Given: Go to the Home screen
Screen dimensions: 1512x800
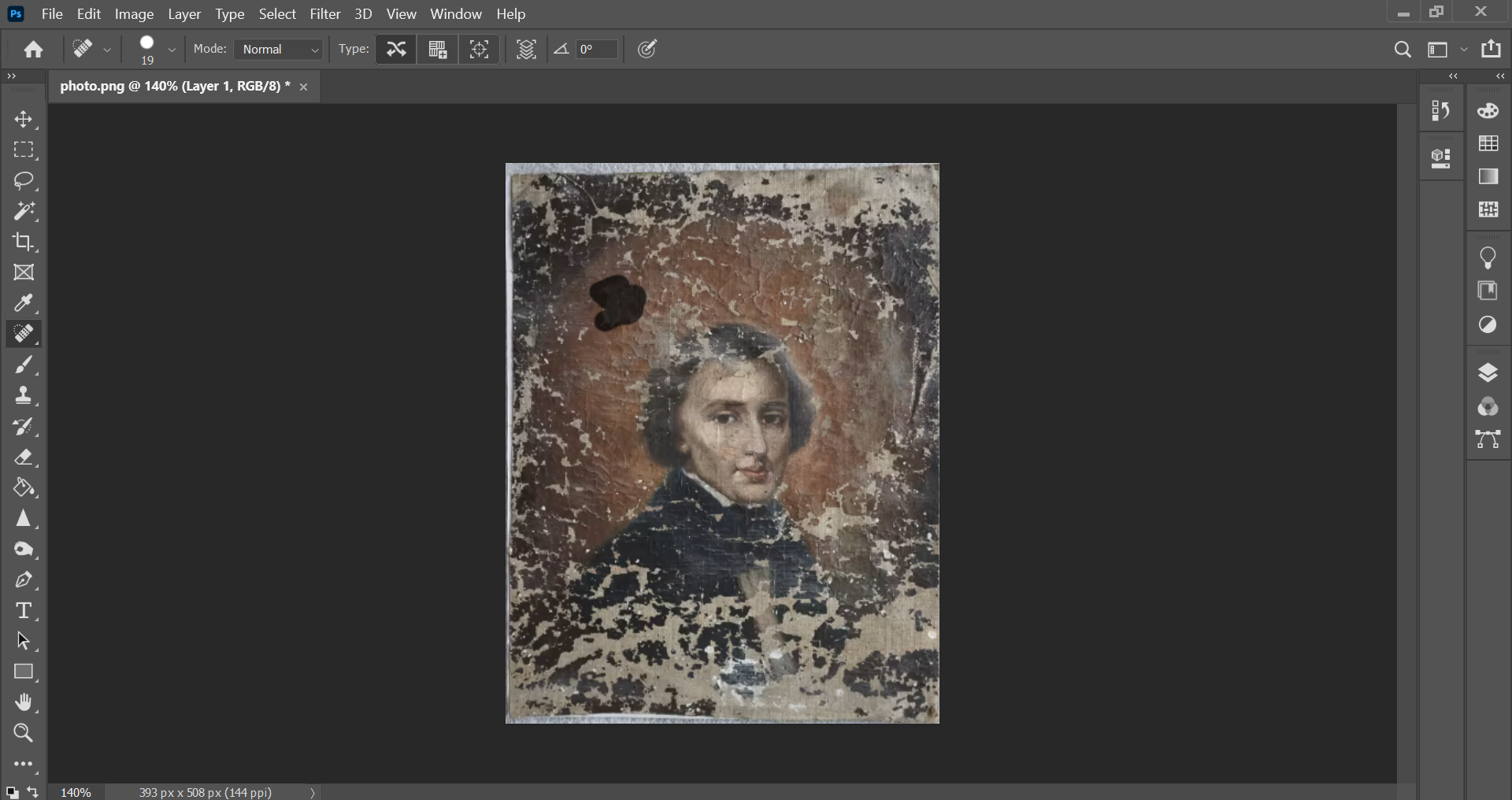Looking at the screenshot, I should point(33,50).
